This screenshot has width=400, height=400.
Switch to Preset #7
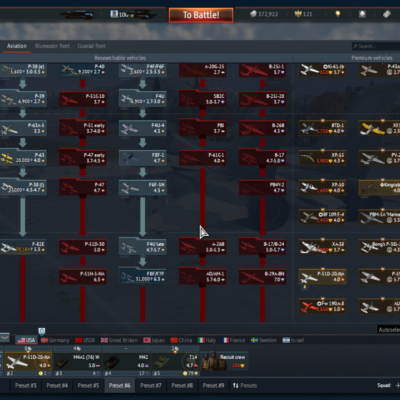pyautogui.click(x=151, y=386)
